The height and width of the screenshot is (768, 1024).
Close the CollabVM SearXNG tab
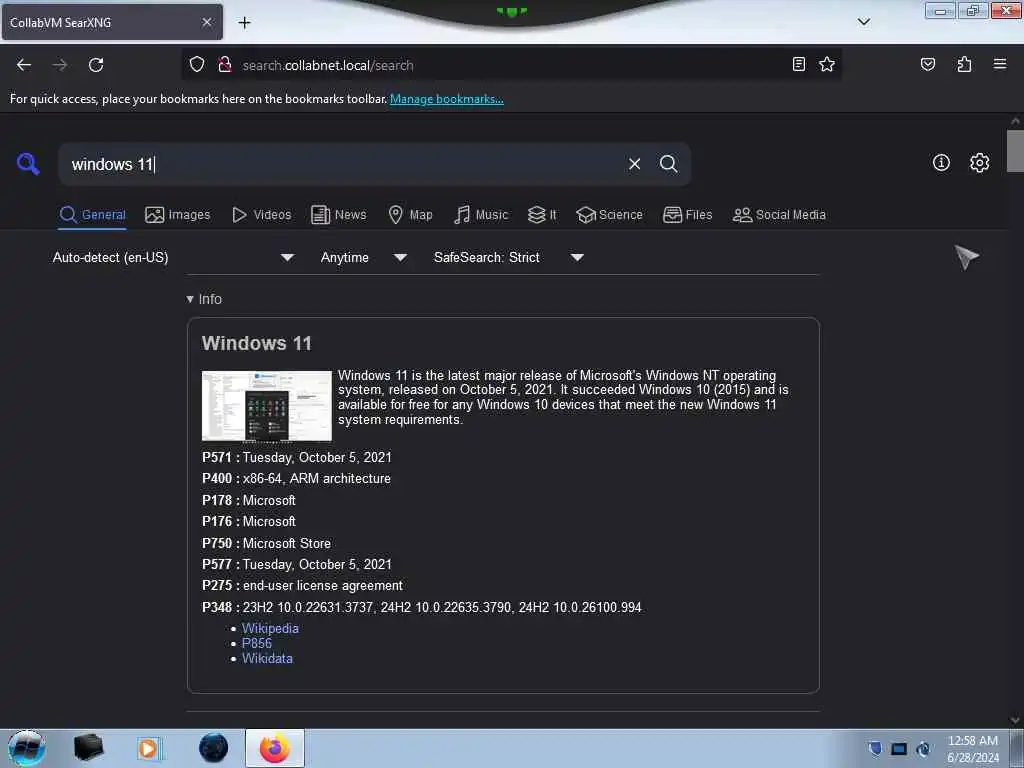[x=207, y=22]
